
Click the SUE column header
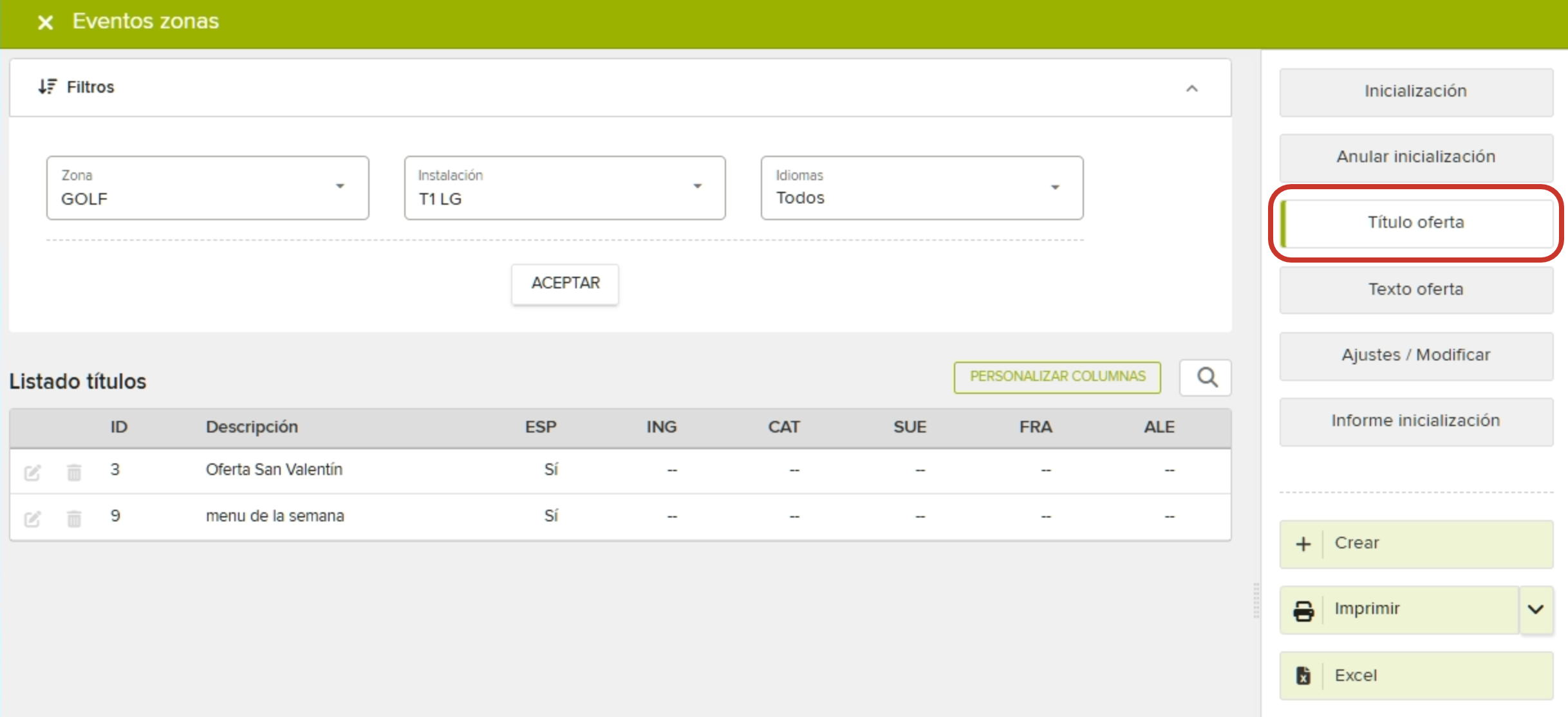[910, 427]
